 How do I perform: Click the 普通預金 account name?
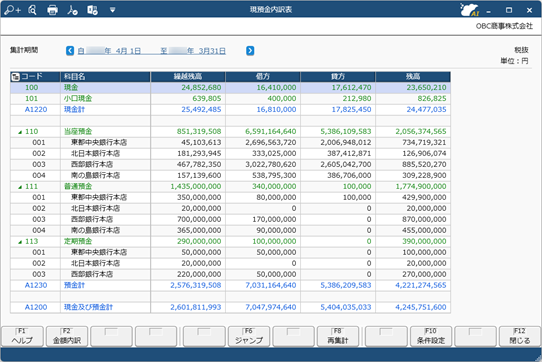[78, 186]
